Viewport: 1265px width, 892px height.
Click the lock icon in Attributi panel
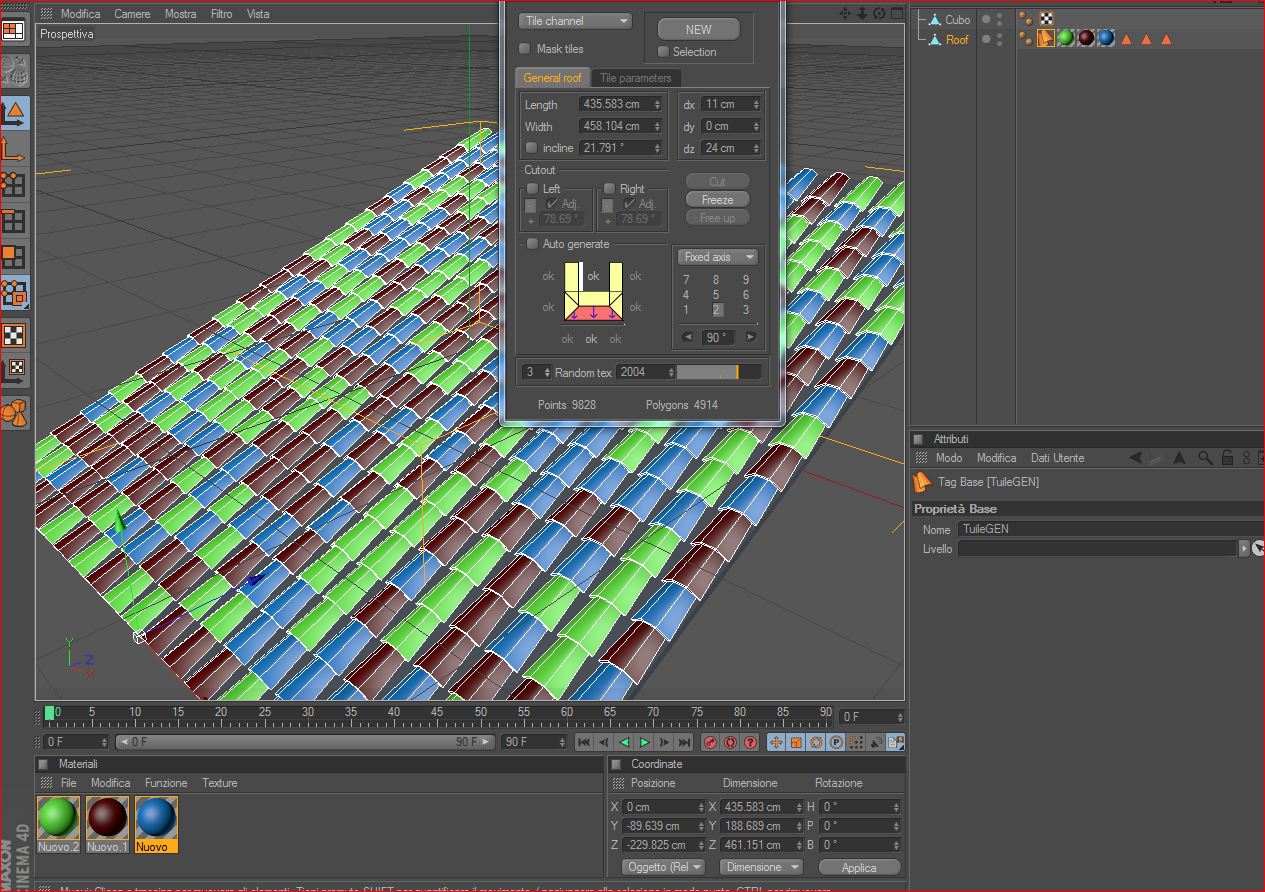1227,458
